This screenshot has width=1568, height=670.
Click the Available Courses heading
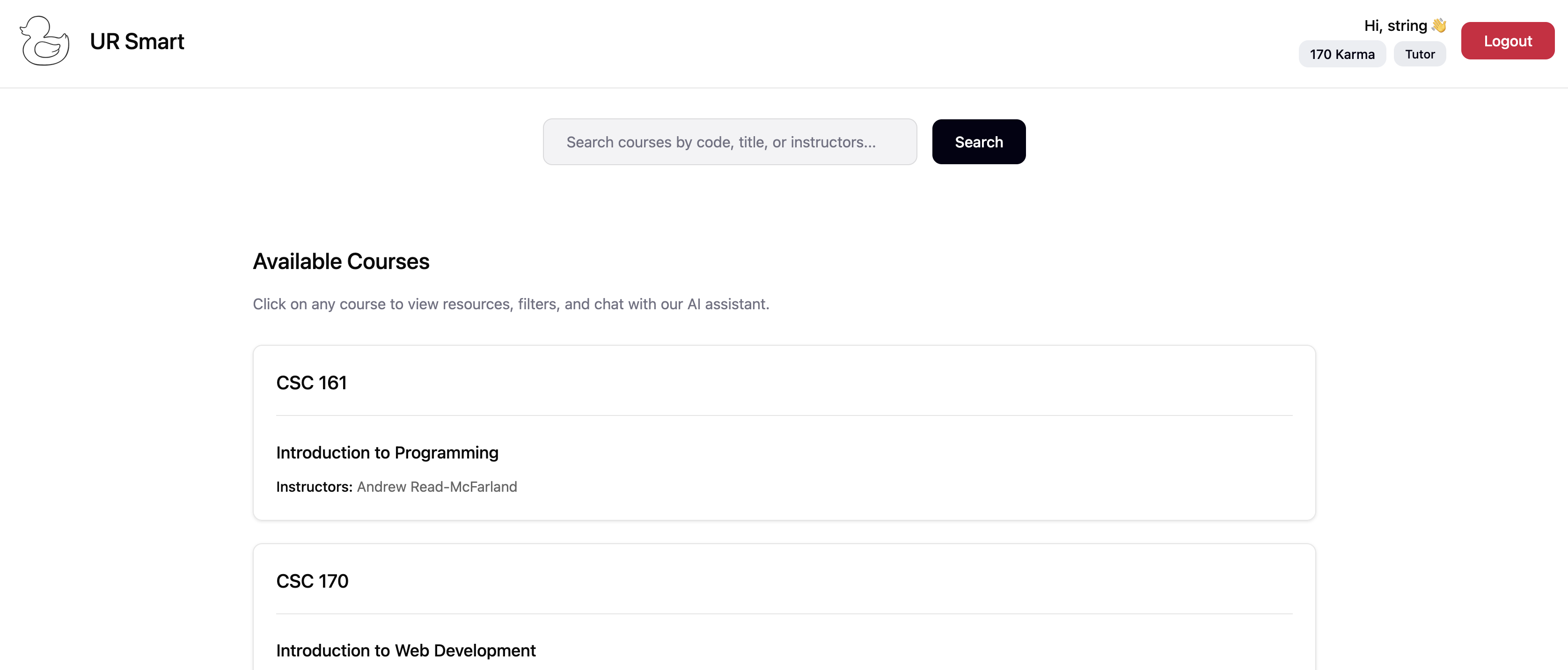(x=341, y=262)
